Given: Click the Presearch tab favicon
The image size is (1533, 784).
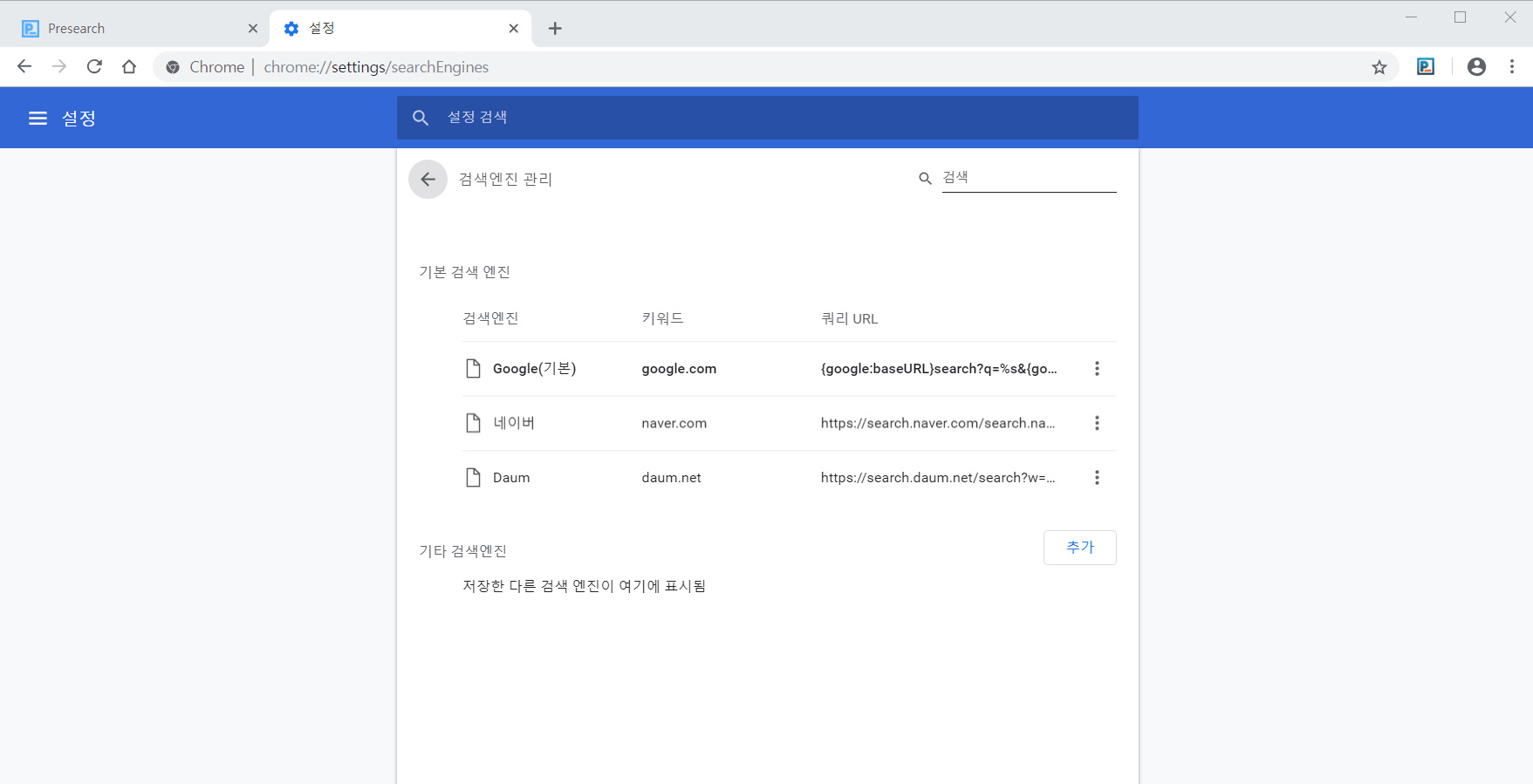Looking at the screenshot, I should (x=31, y=29).
